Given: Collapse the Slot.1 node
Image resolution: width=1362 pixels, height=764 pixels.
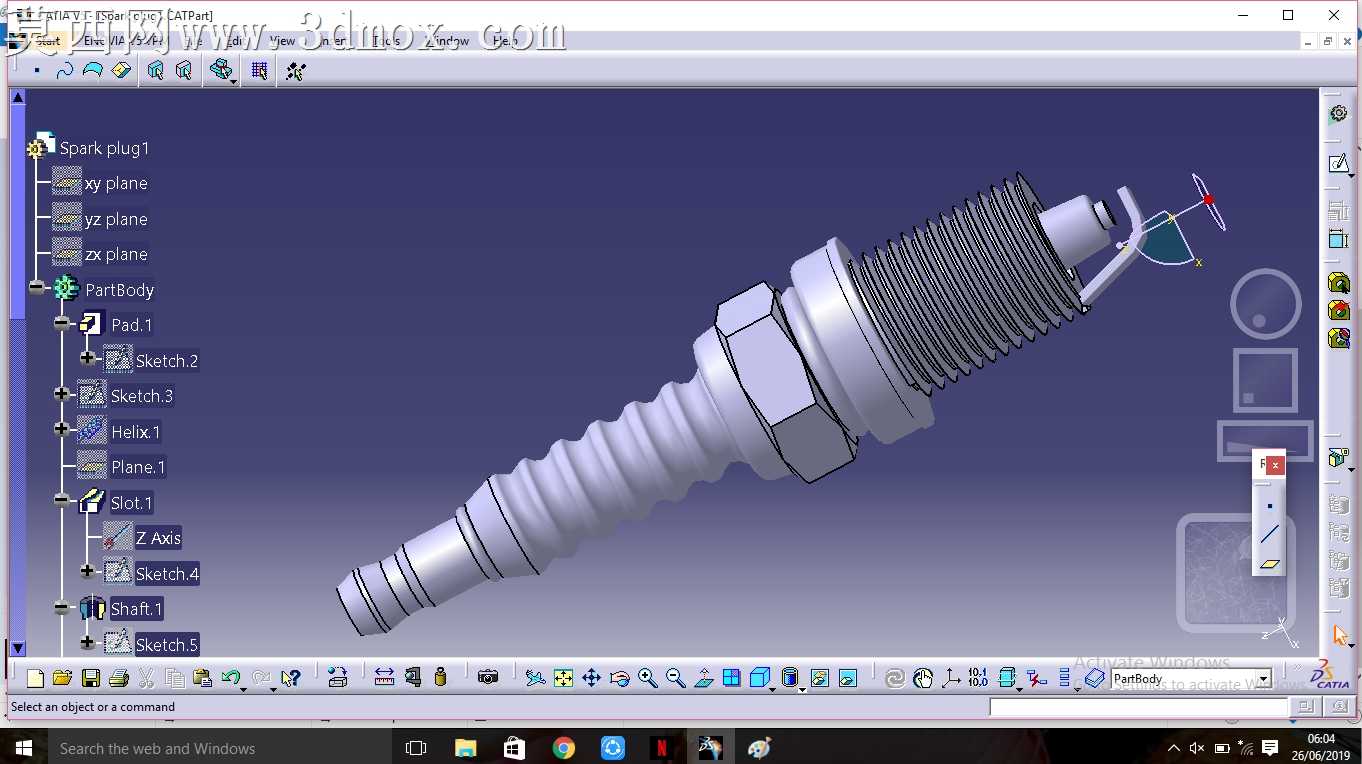Looking at the screenshot, I should tap(62, 500).
